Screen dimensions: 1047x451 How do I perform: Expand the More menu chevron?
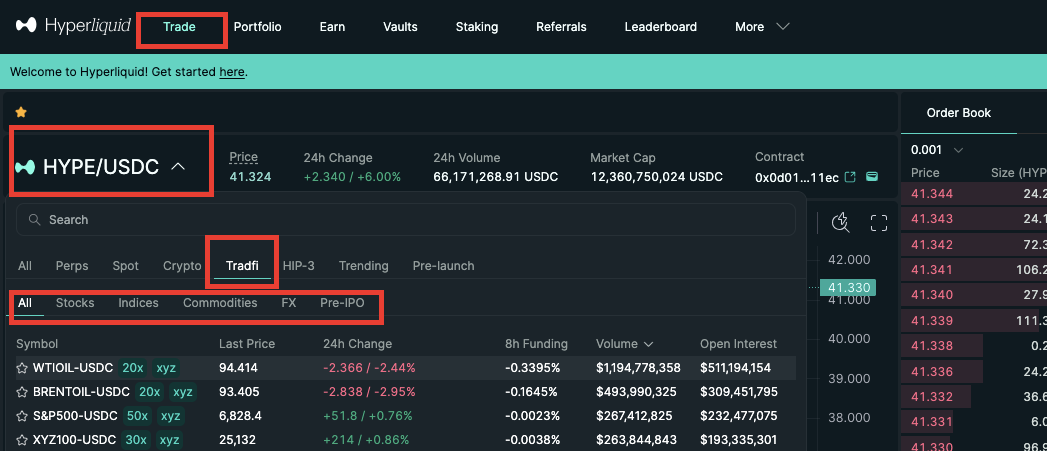click(783, 27)
